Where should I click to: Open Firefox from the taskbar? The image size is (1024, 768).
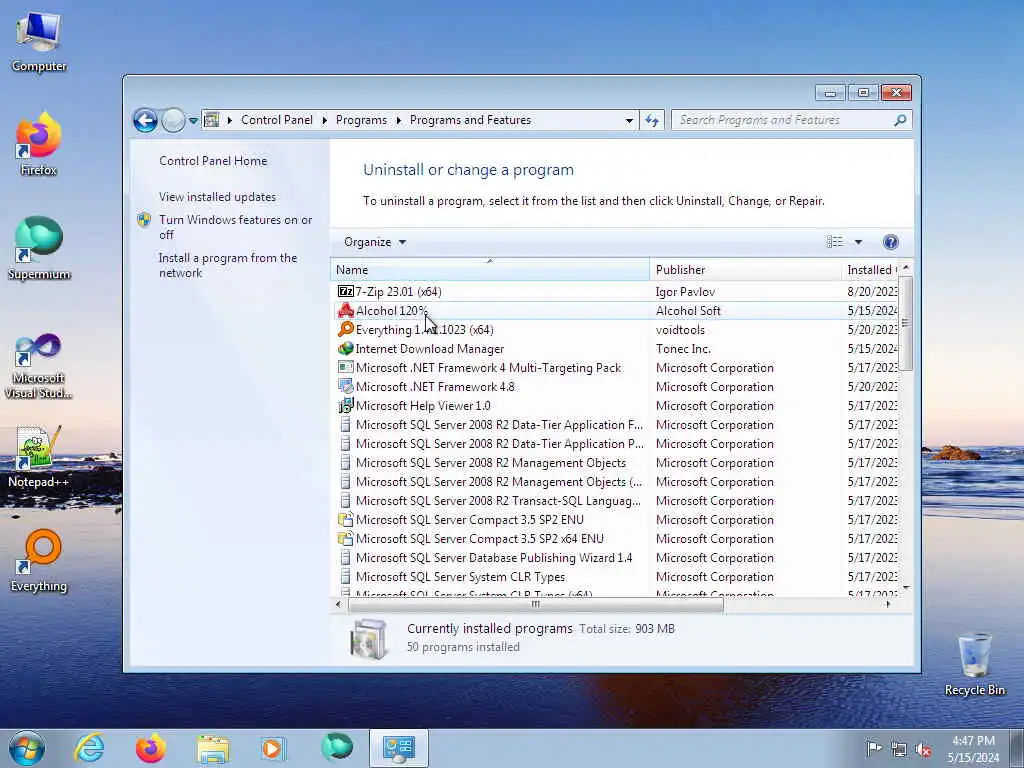pos(151,748)
